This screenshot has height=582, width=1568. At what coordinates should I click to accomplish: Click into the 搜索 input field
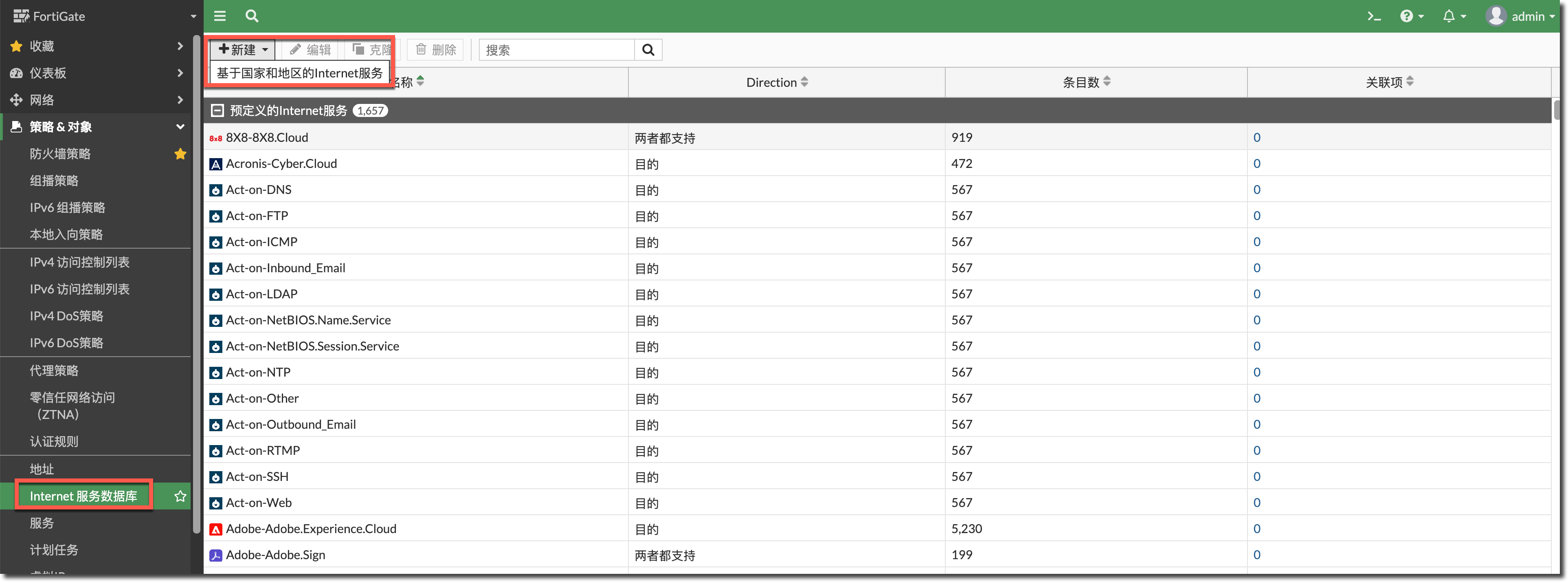pos(556,50)
